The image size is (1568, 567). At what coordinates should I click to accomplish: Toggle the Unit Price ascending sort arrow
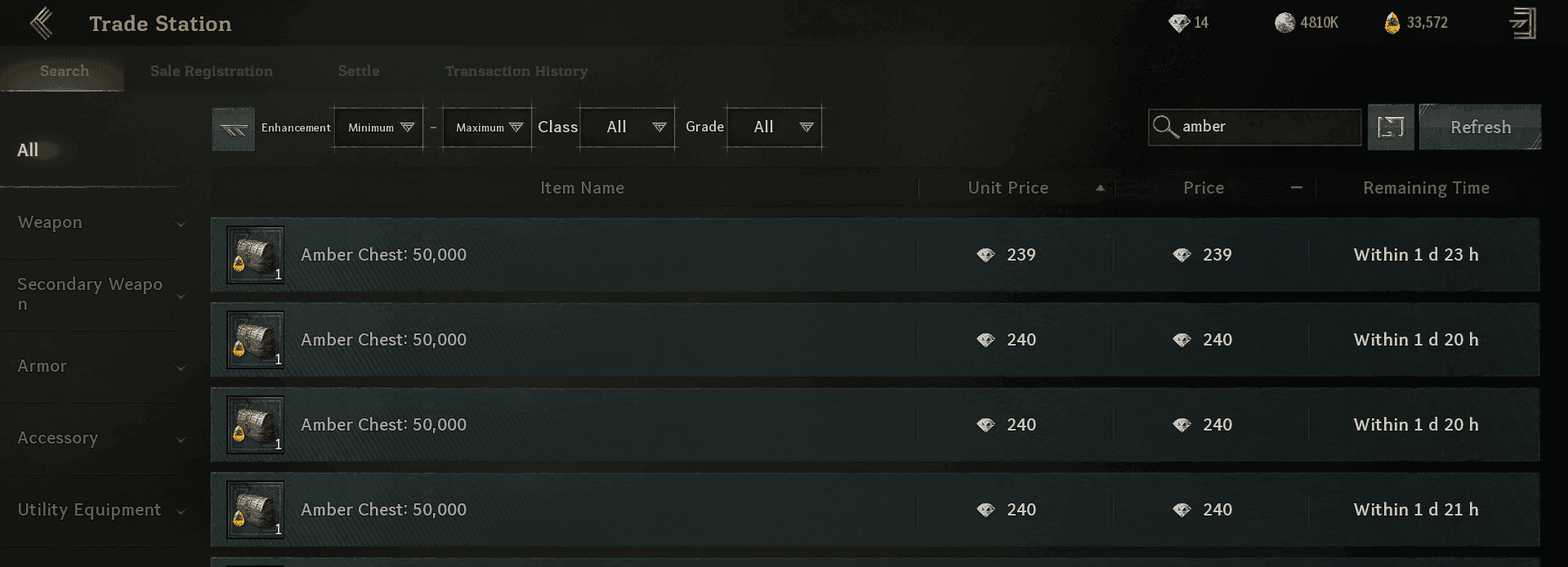click(x=1101, y=187)
